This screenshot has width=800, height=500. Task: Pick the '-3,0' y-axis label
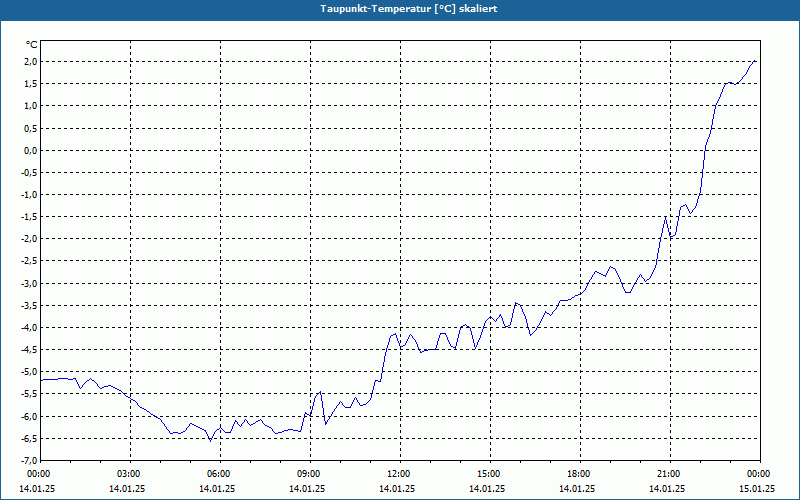pos(29,283)
